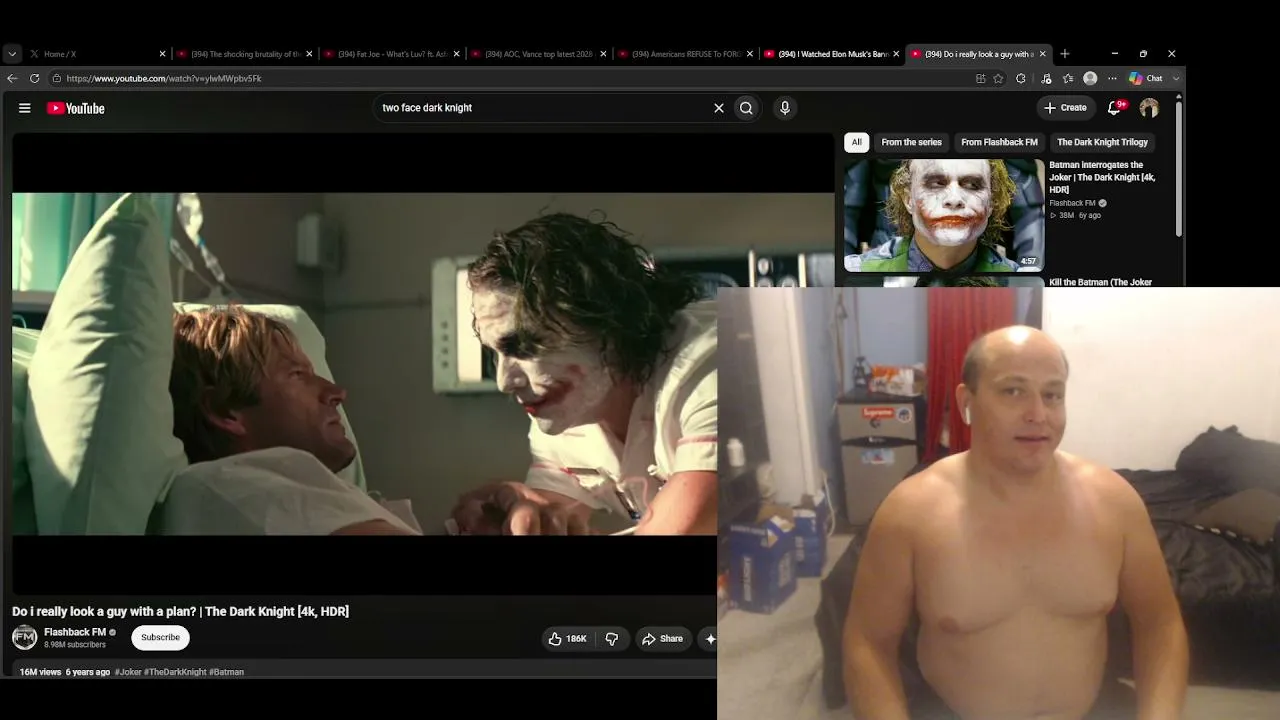Image resolution: width=1280 pixels, height=720 pixels.
Task: Open the Flashback FM channel name link
Action: tap(75, 632)
